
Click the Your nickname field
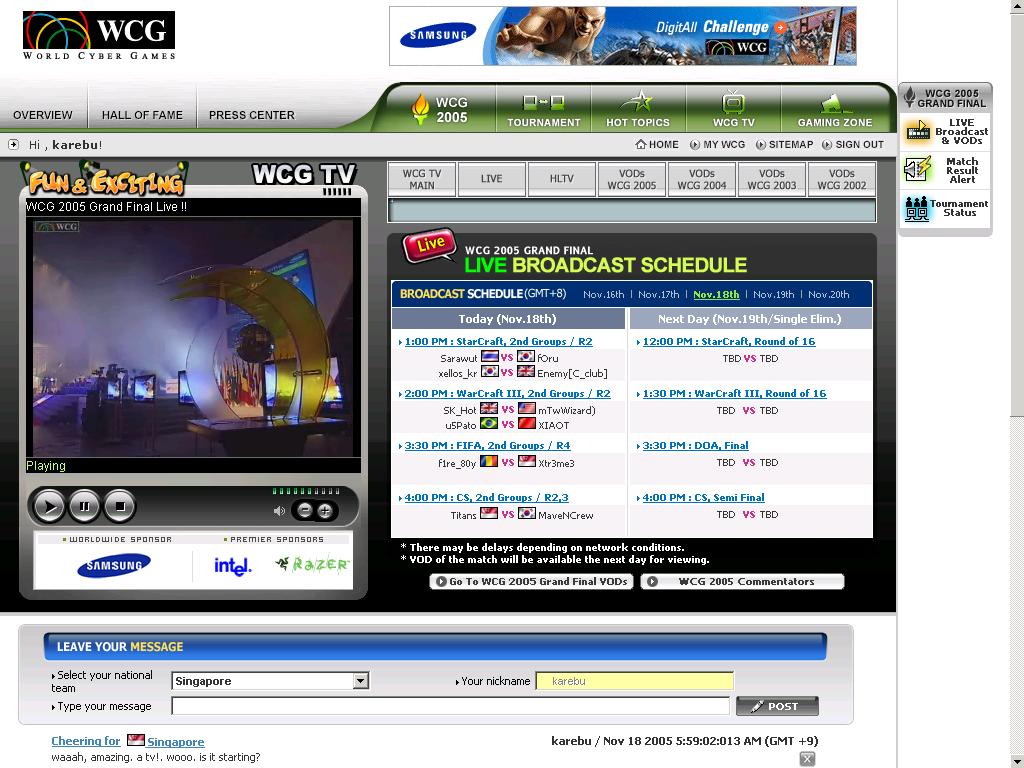(634, 681)
